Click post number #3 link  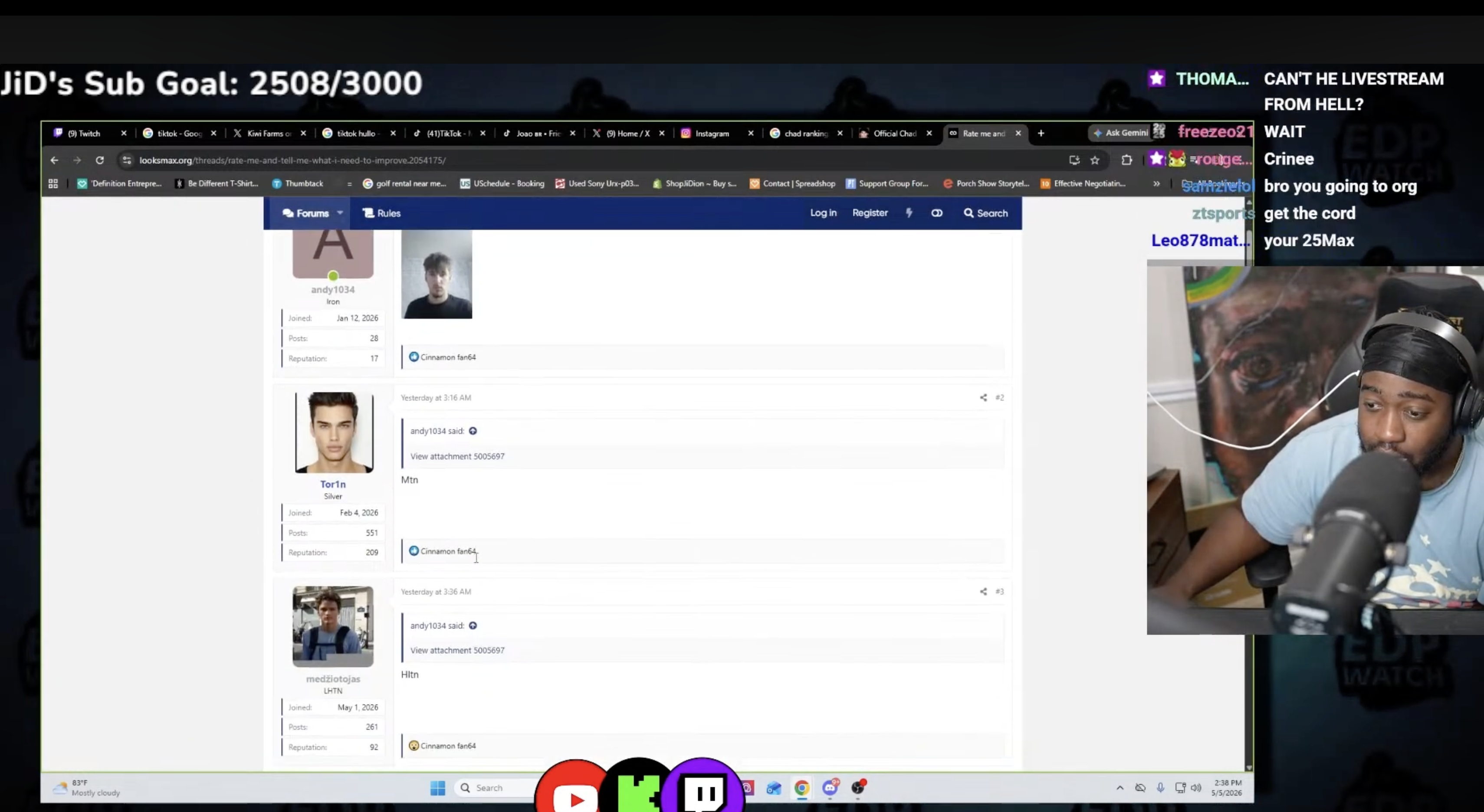coord(999,592)
